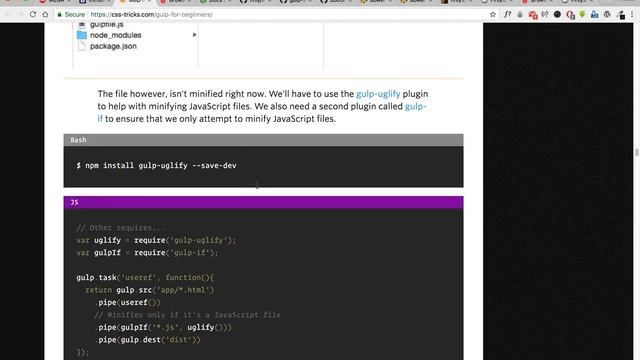Viewport: 640px width, 360px height.
Task: Select the node_modules folder name
Action: click(116, 35)
